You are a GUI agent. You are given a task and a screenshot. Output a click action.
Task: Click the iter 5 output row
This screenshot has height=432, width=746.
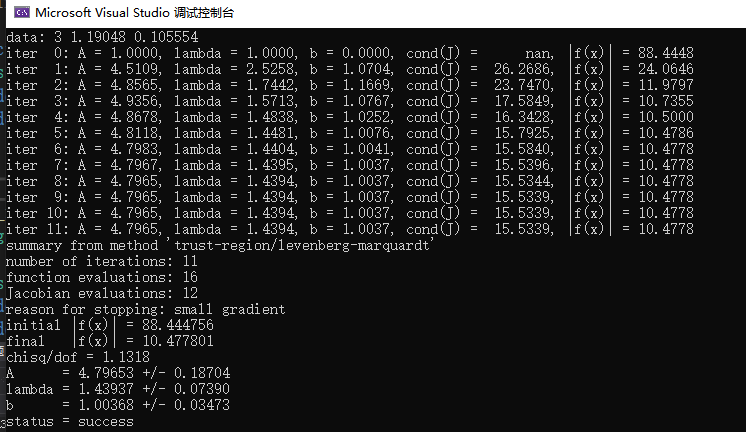(350, 133)
